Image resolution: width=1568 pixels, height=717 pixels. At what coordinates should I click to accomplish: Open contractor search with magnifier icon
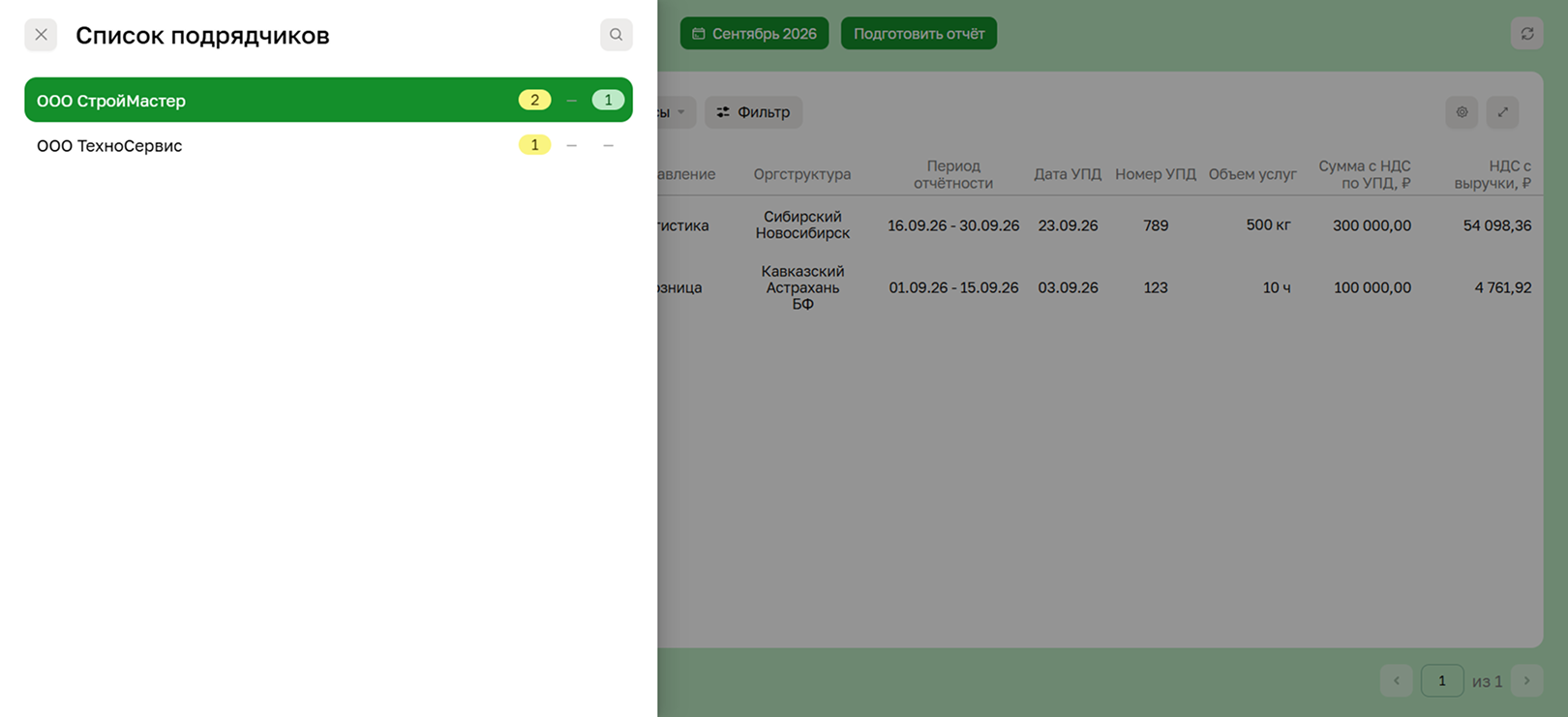click(x=616, y=35)
